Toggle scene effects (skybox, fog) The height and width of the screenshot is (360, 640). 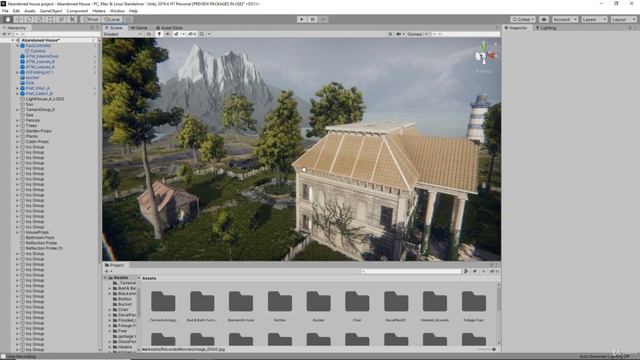pos(176,34)
